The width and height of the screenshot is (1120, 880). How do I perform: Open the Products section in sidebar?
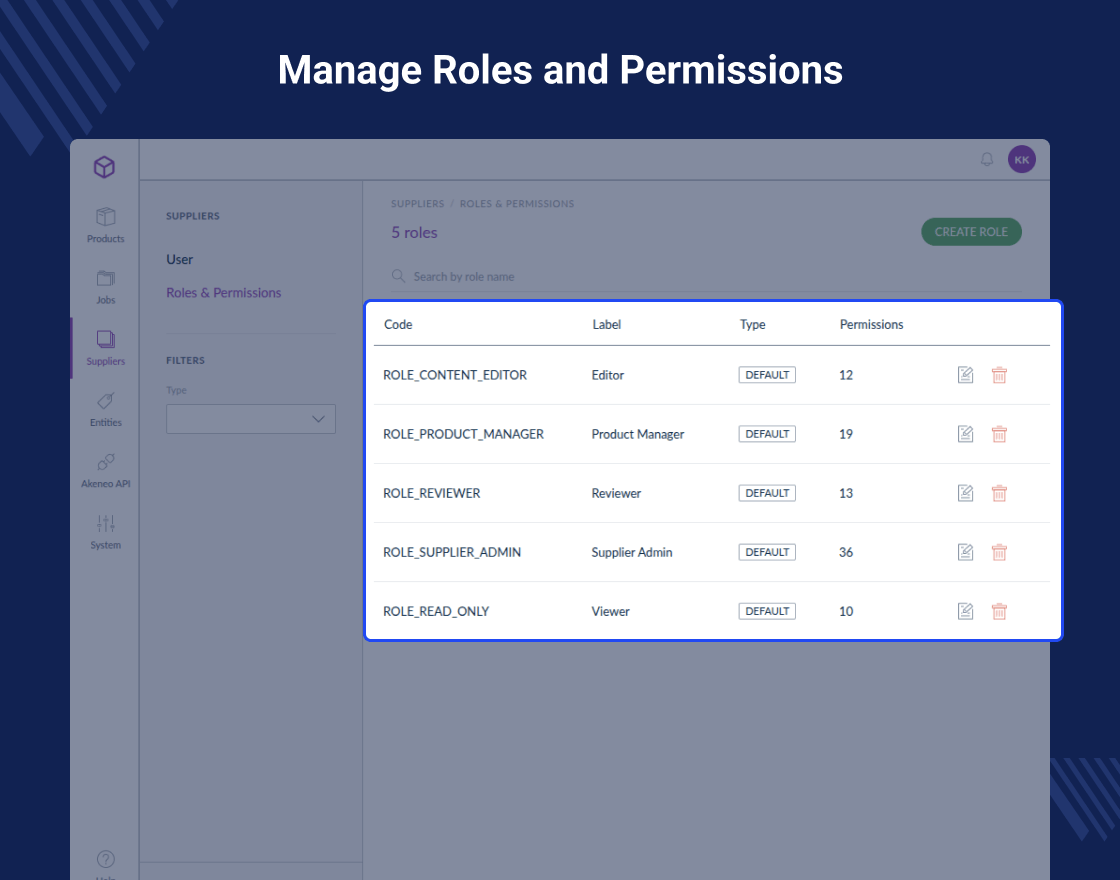click(x=105, y=225)
